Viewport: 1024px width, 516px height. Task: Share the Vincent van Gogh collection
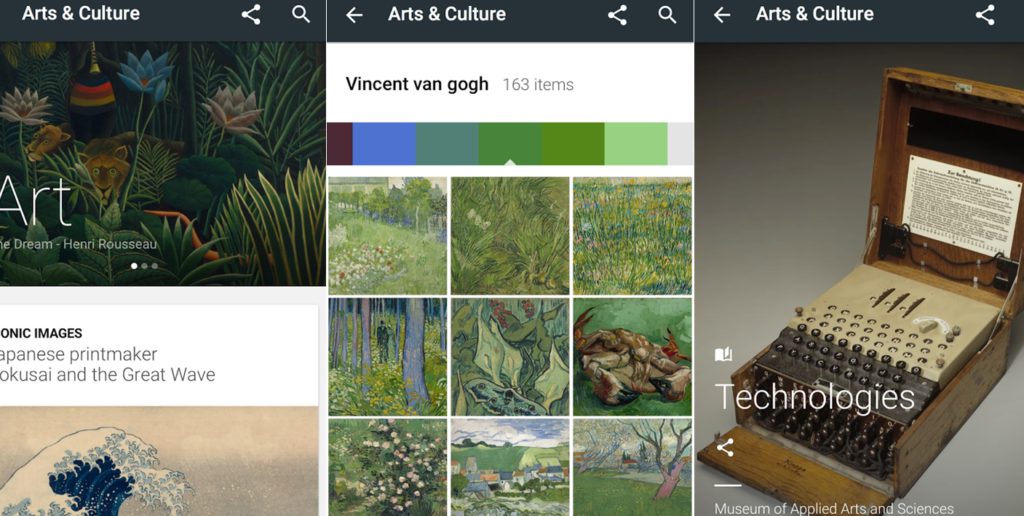pyautogui.click(x=617, y=15)
